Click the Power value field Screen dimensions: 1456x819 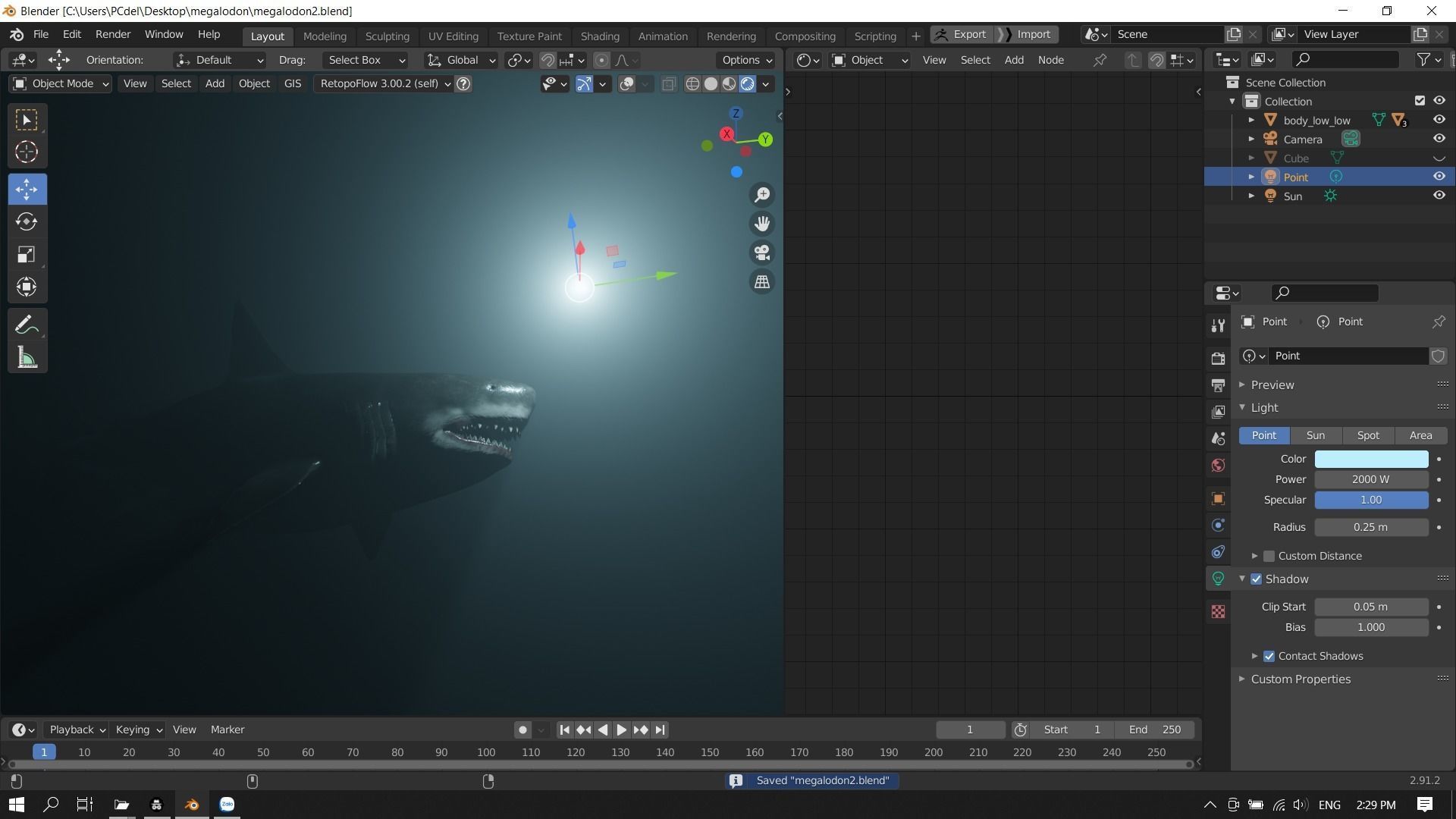tap(1370, 479)
